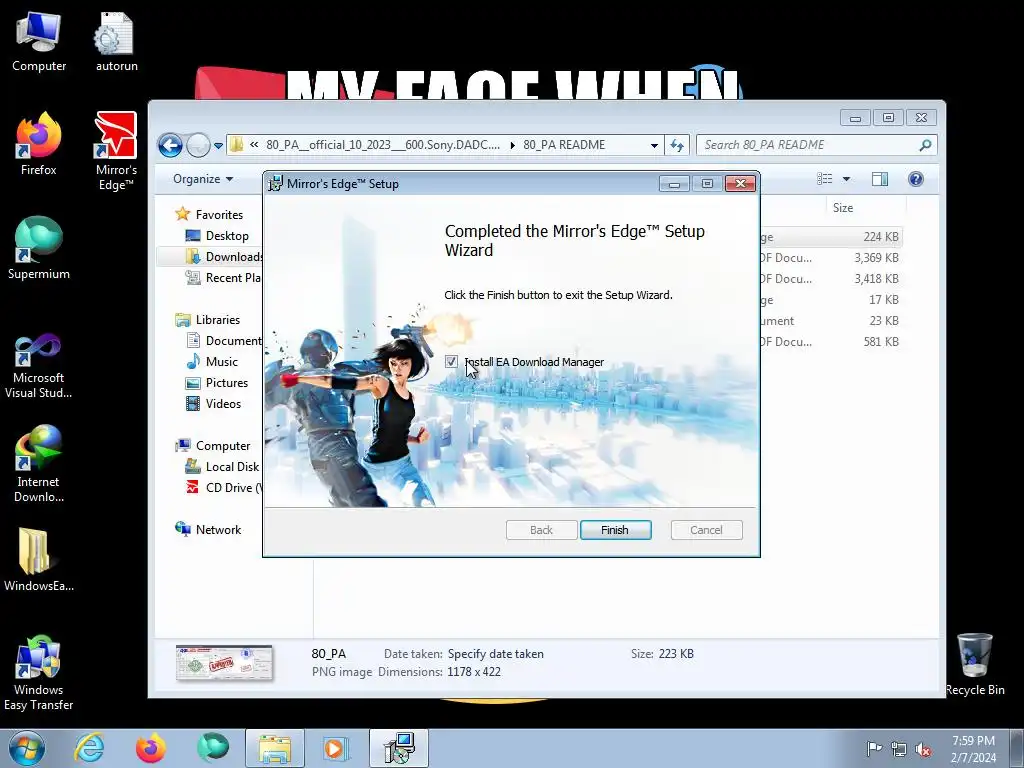Open recent pages dropdown in Explorer

coord(218,145)
